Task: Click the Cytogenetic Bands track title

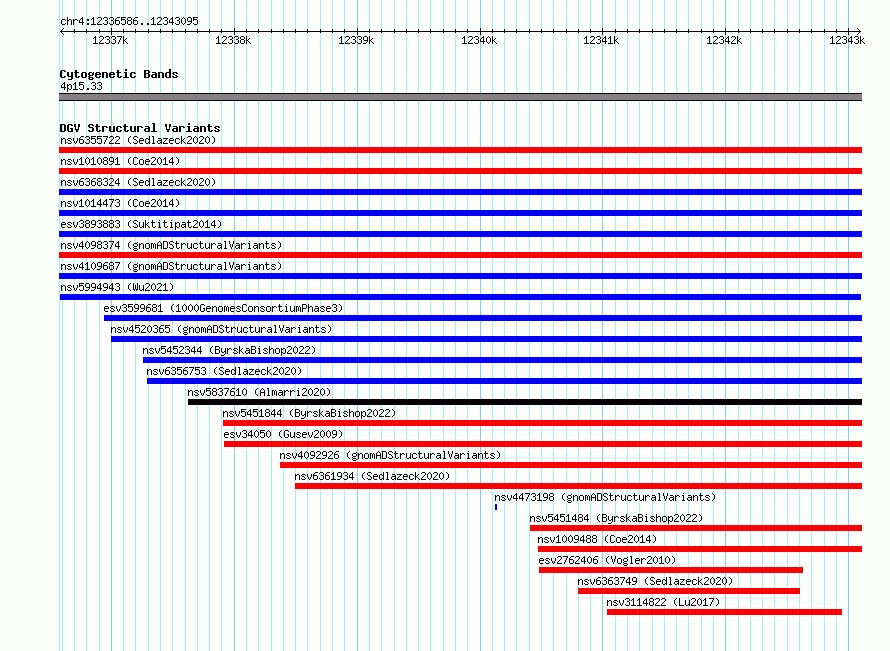Action: [119, 74]
